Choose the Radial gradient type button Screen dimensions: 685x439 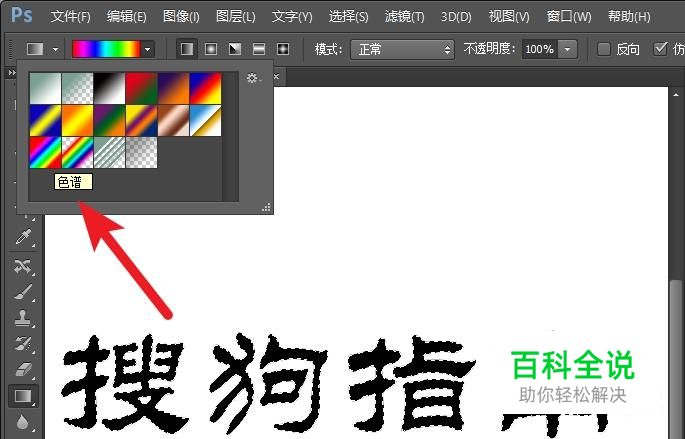click(211, 49)
